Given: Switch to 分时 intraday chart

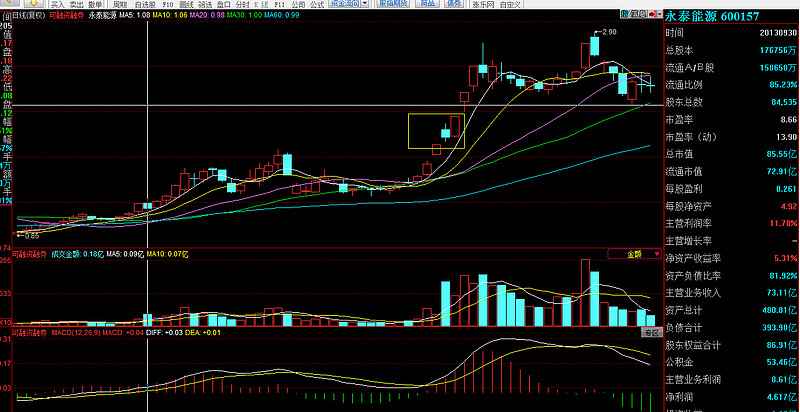Looking at the screenshot, I should pos(242,5).
